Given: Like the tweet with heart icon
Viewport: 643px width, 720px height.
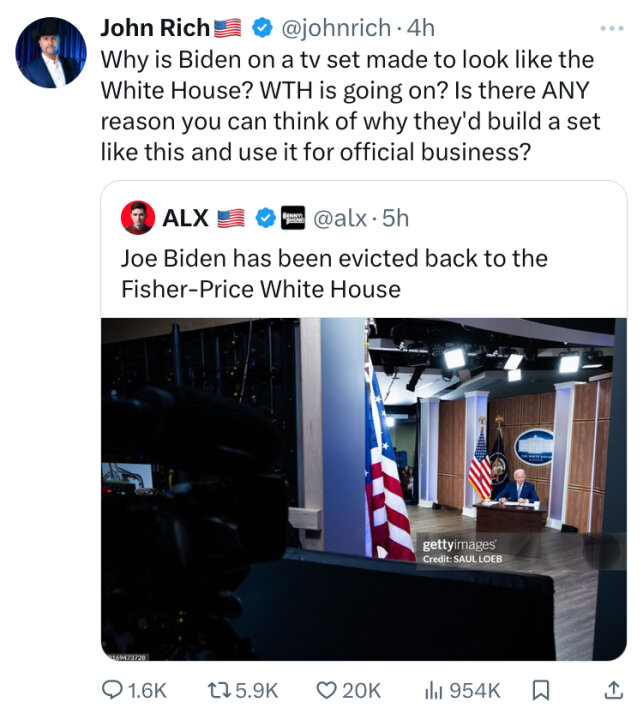Looking at the screenshot, I should coord(327,689).
